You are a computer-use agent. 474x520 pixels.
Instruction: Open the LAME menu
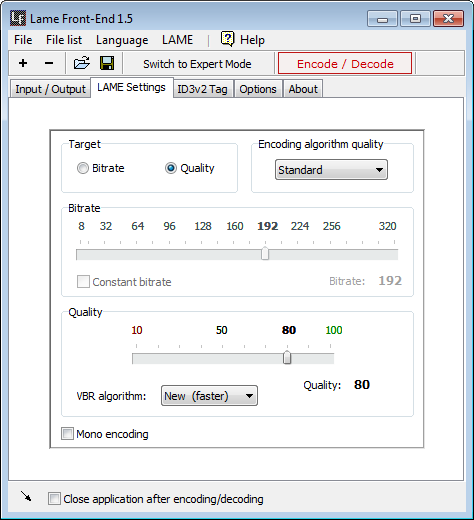point(177,40)
